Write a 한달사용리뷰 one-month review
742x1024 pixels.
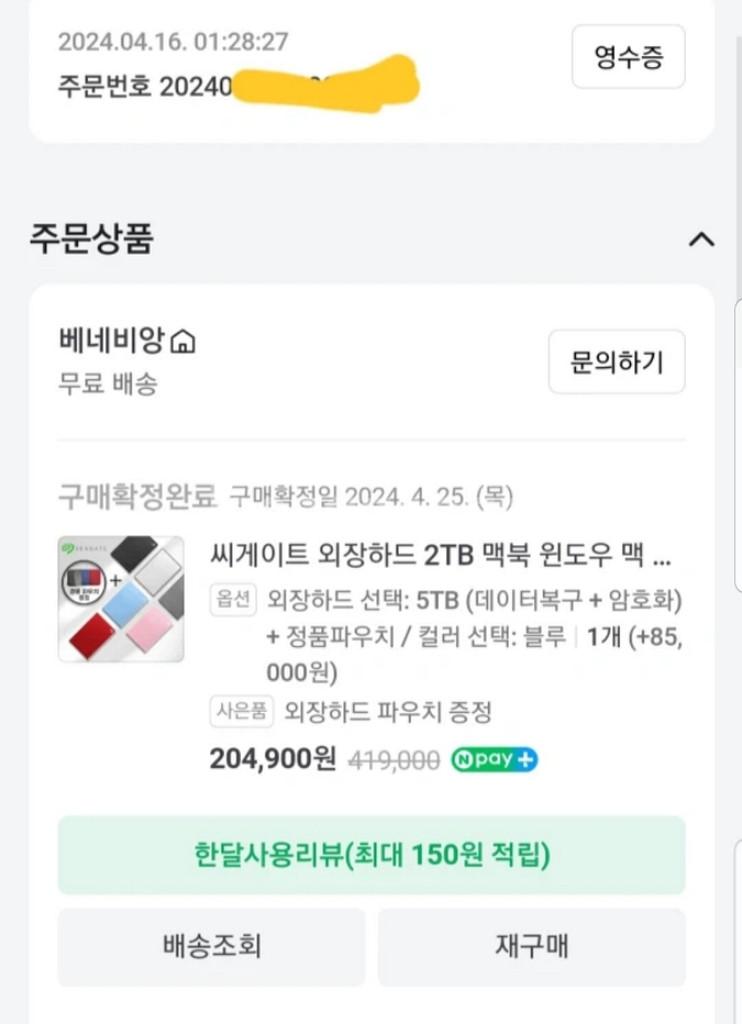coord(371,855)
